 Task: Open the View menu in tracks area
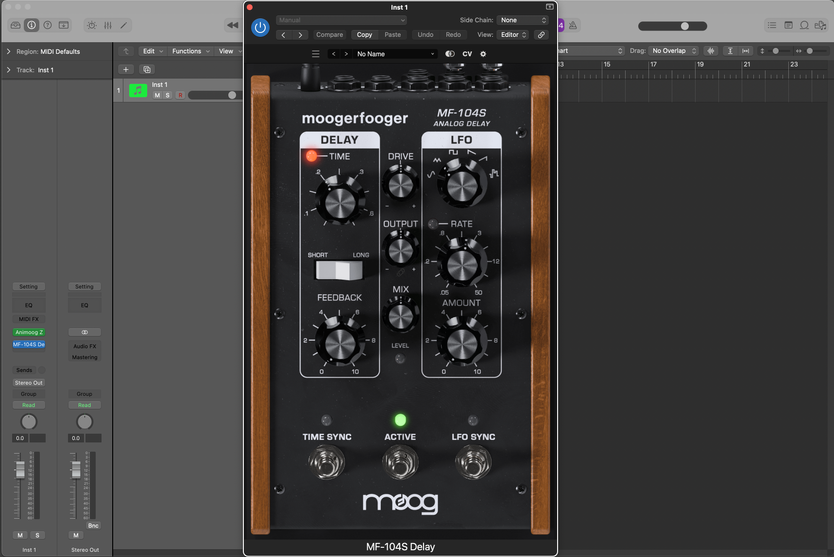click(229, 51)
